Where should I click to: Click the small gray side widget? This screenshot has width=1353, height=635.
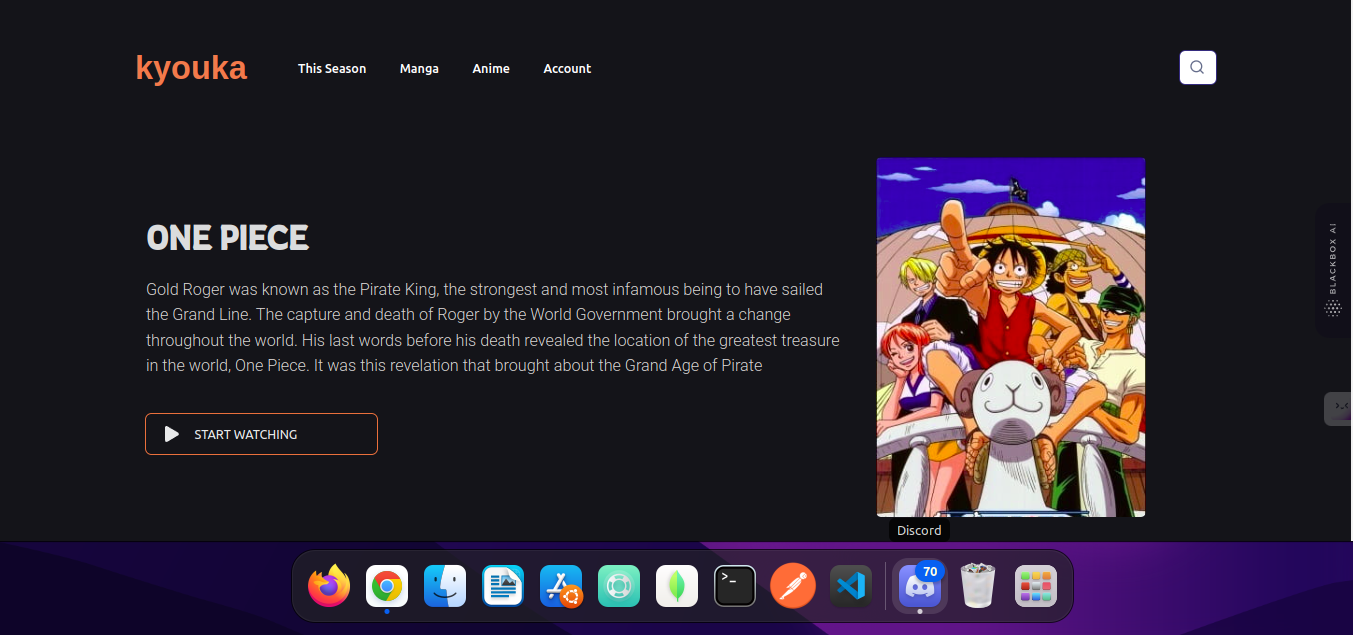tap(1338, 408)
